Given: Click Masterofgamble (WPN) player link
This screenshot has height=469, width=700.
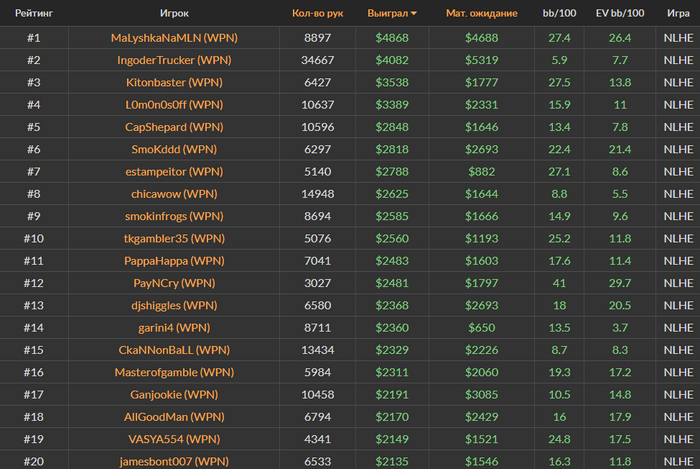Looking at the screenshot, I should tap(174, 373).
